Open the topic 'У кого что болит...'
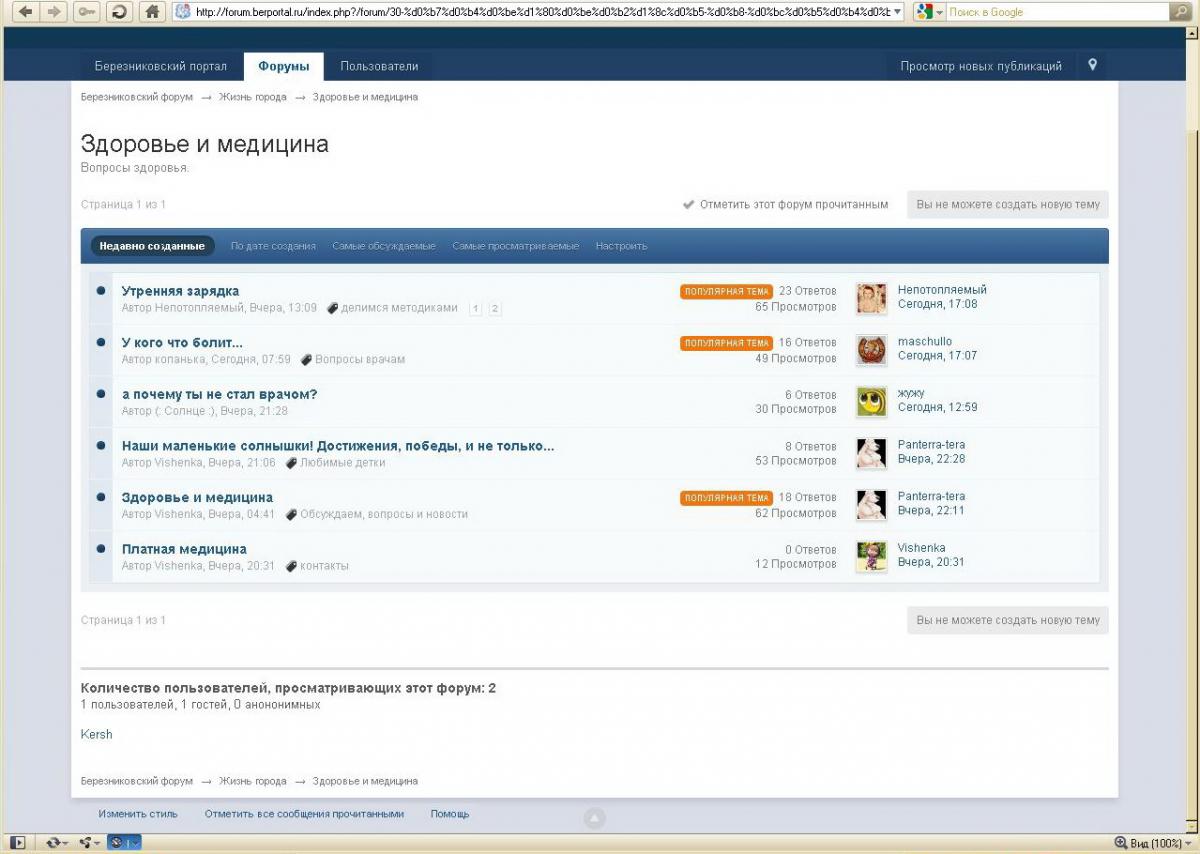Viewport: 1200px width, 854px height. pyautogui.click(x=182, y=343)
